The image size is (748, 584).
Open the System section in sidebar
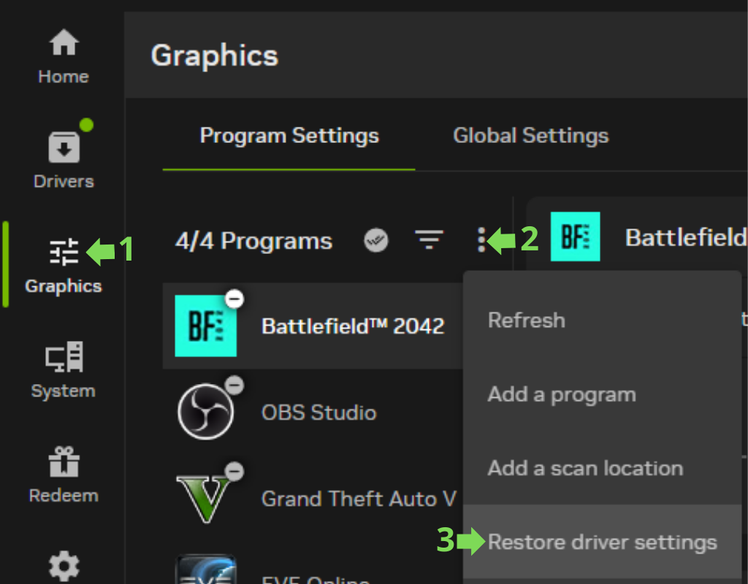[x=63, y=370]
